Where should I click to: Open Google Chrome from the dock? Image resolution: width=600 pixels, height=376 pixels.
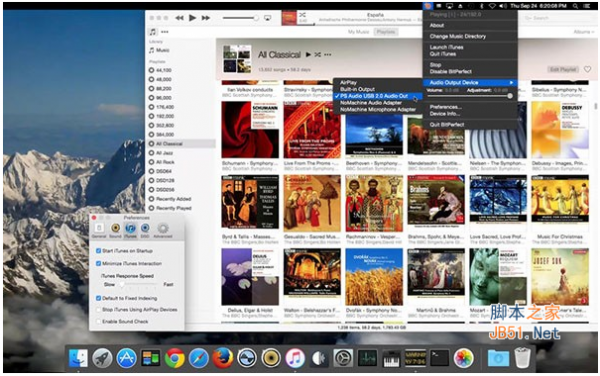(x=174, y=358)
